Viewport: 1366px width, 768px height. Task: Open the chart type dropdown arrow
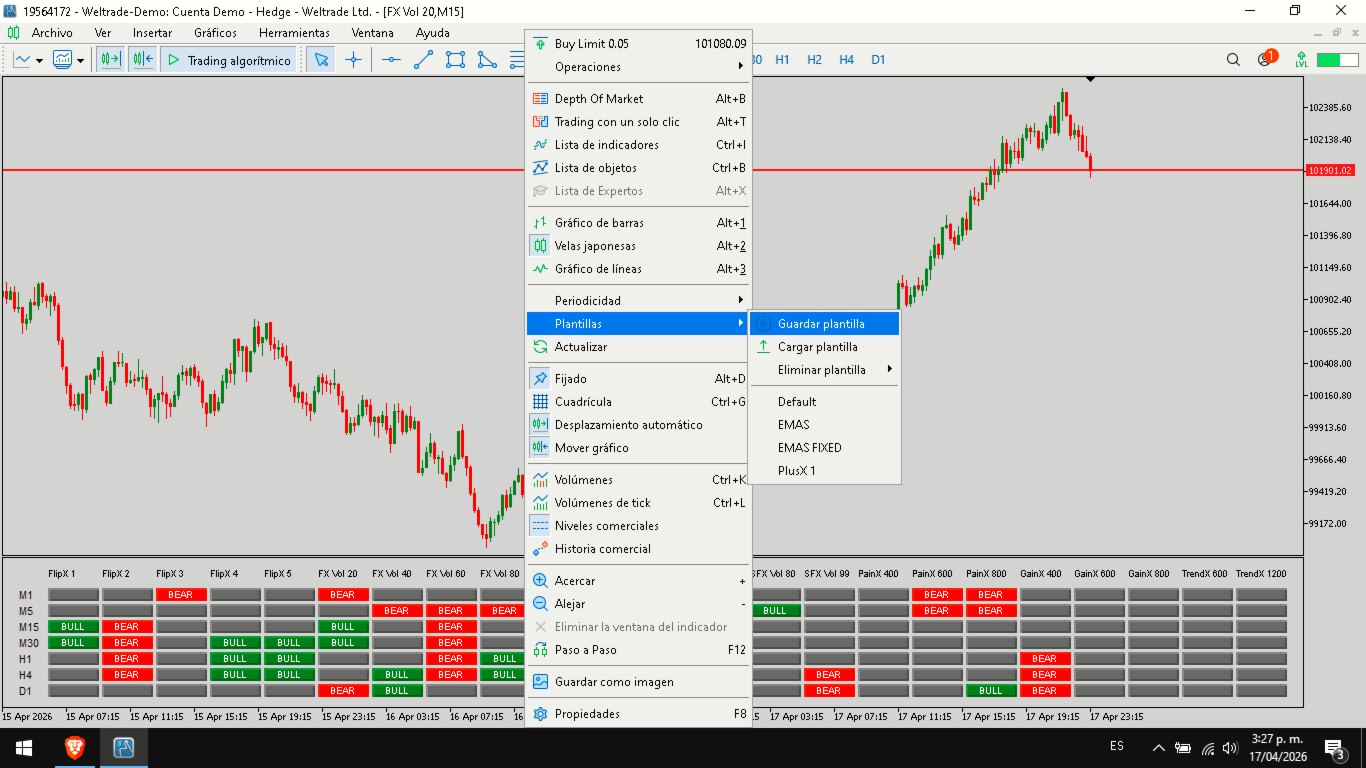(39, 61)
